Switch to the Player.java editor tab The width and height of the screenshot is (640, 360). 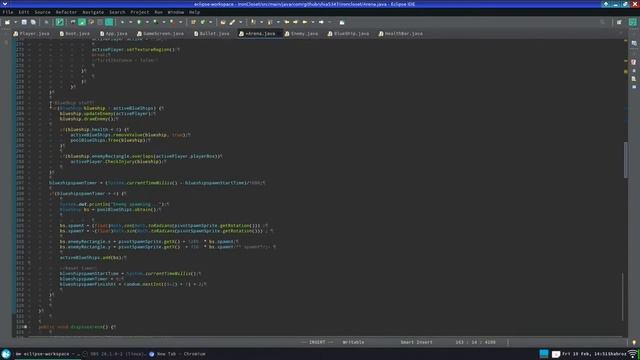tap(31, 33)
